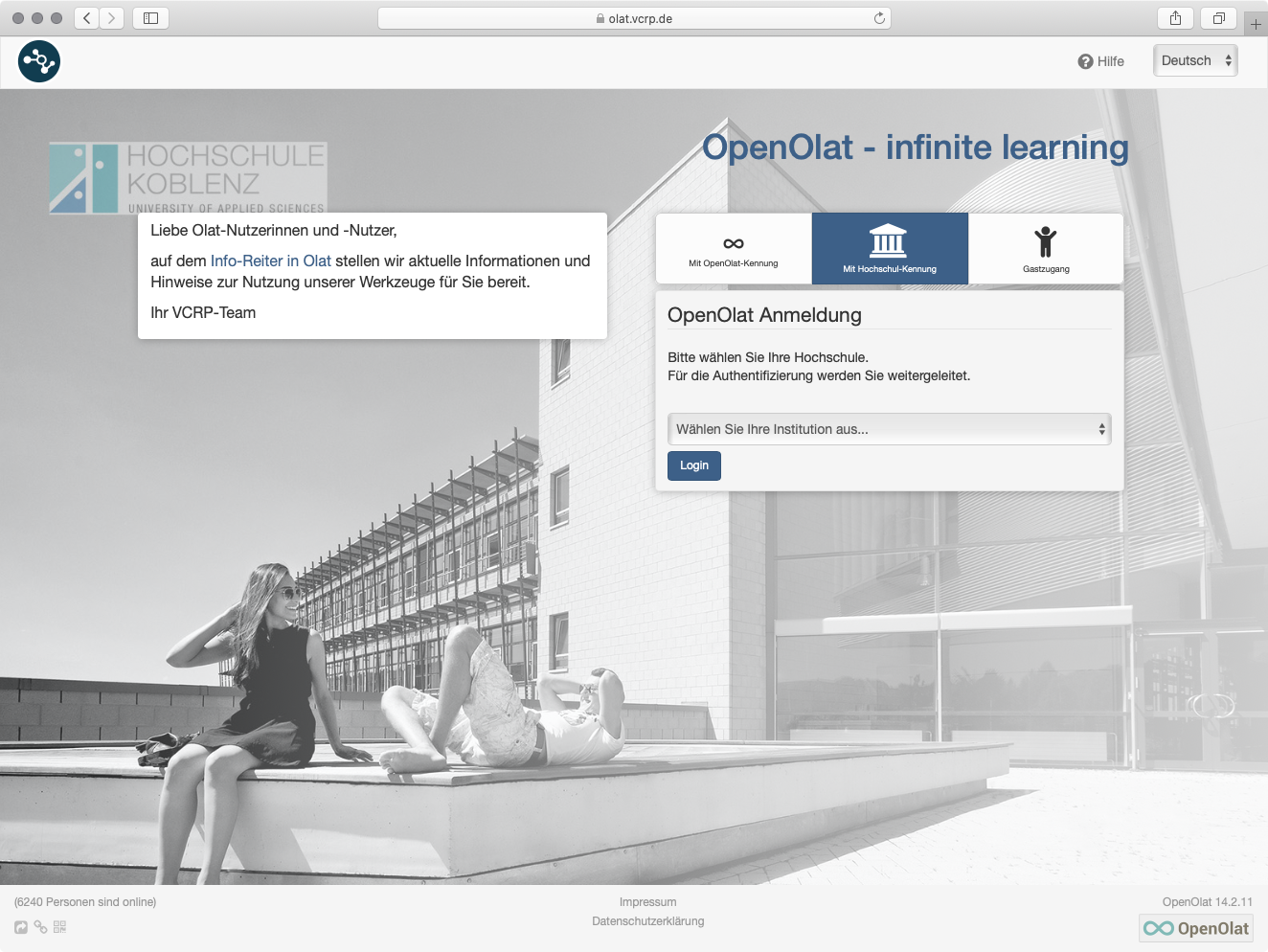Click the Safari share icon

pyautogui.click(x=1175, y=18)
